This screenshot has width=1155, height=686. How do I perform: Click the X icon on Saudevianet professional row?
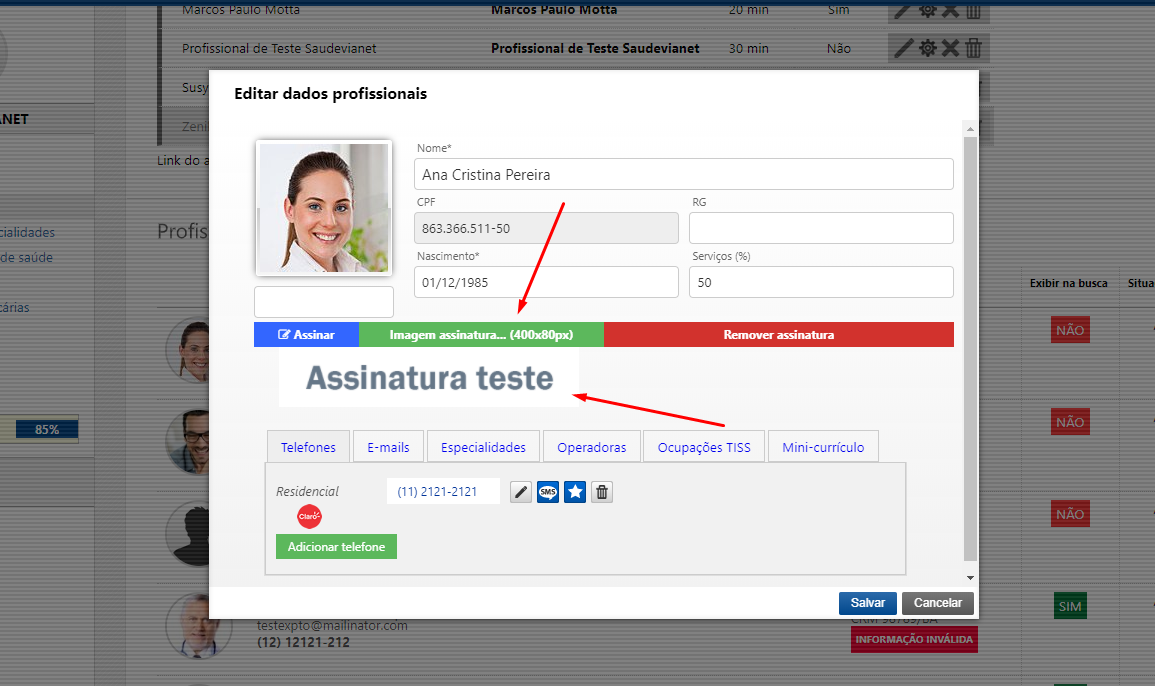click(x=948, y=47)
